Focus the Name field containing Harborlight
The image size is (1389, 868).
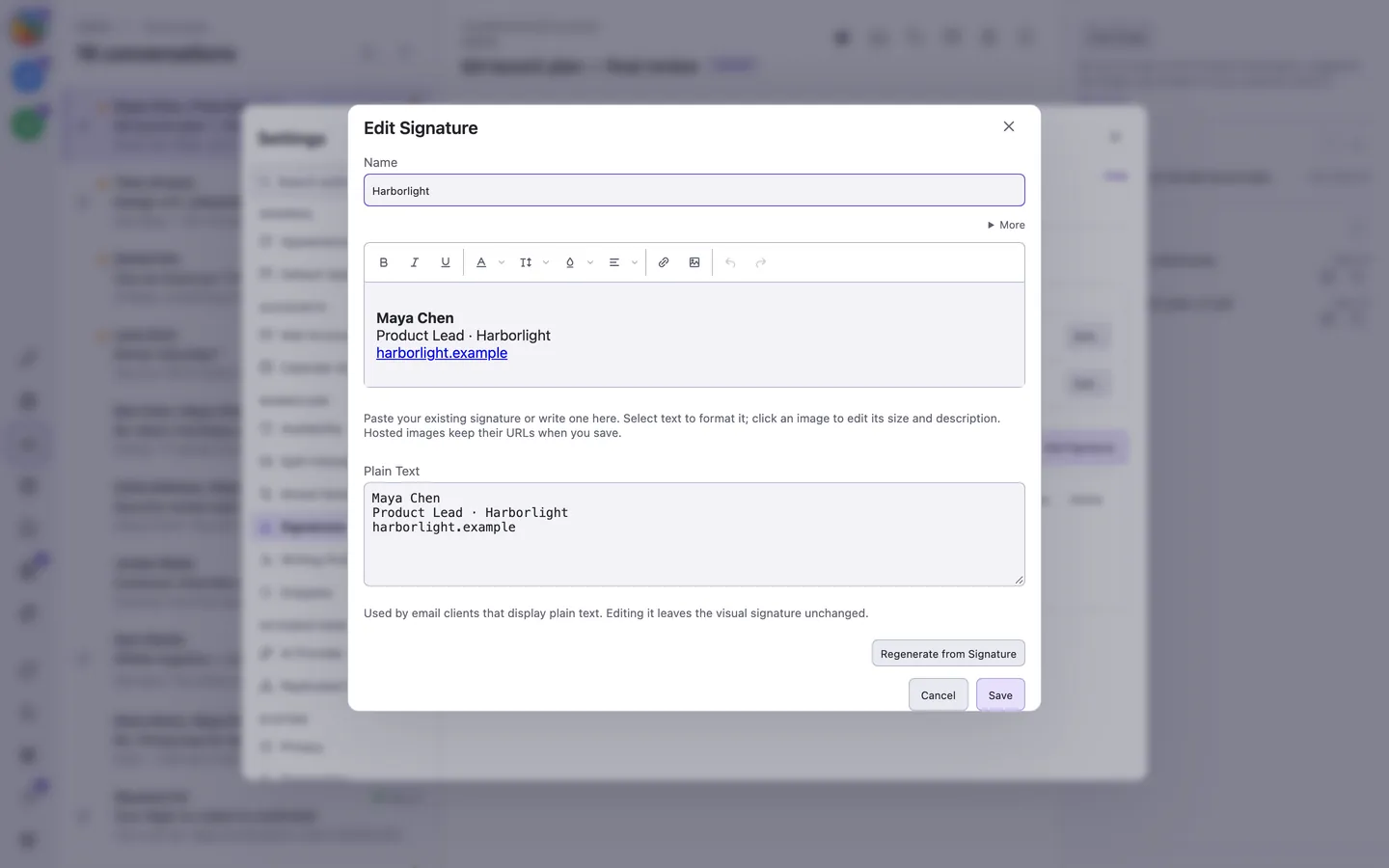pyautogui.click(x=694, y=190)
